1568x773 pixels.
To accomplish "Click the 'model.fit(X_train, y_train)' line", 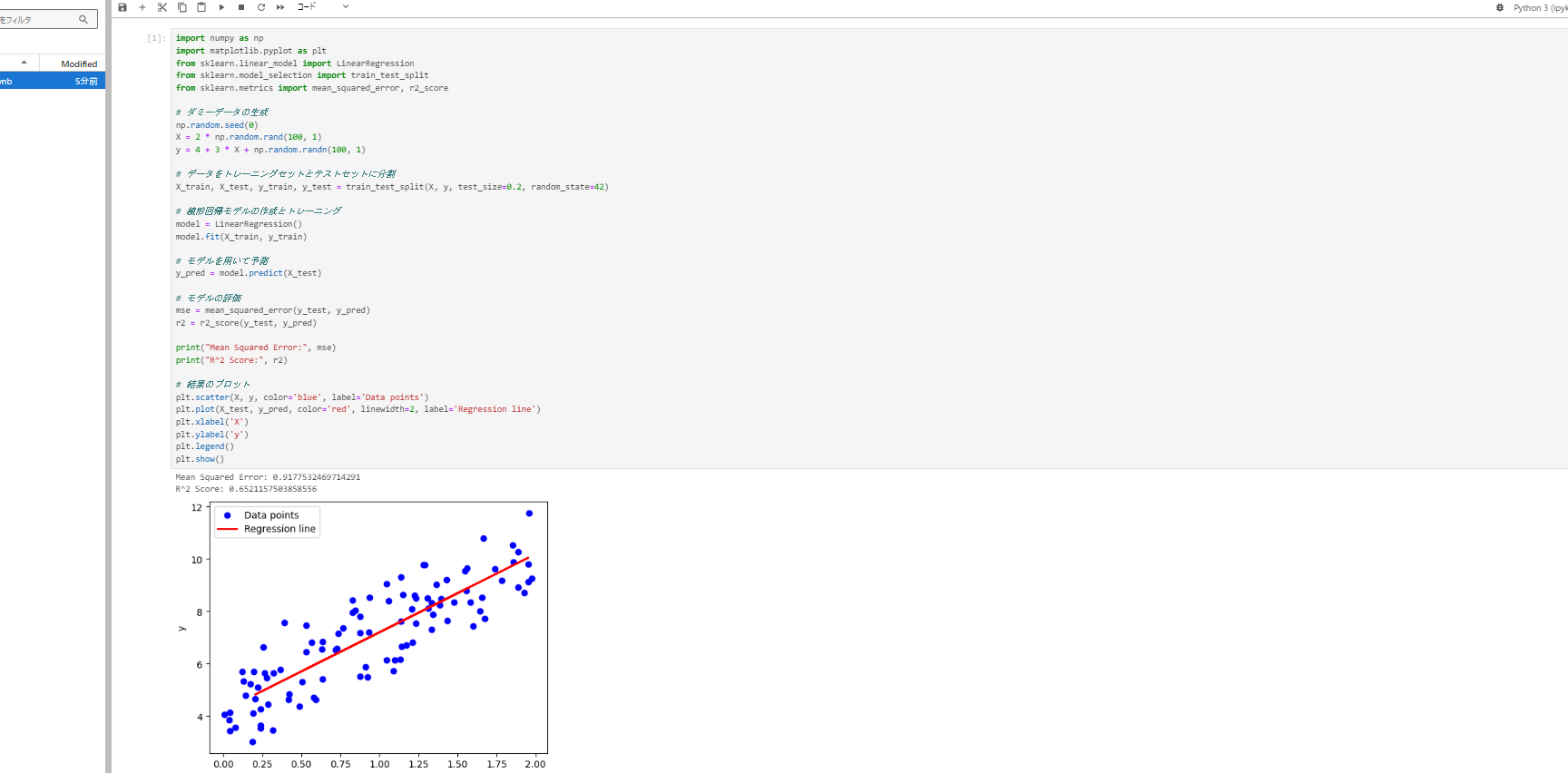I will pos(241,237).
